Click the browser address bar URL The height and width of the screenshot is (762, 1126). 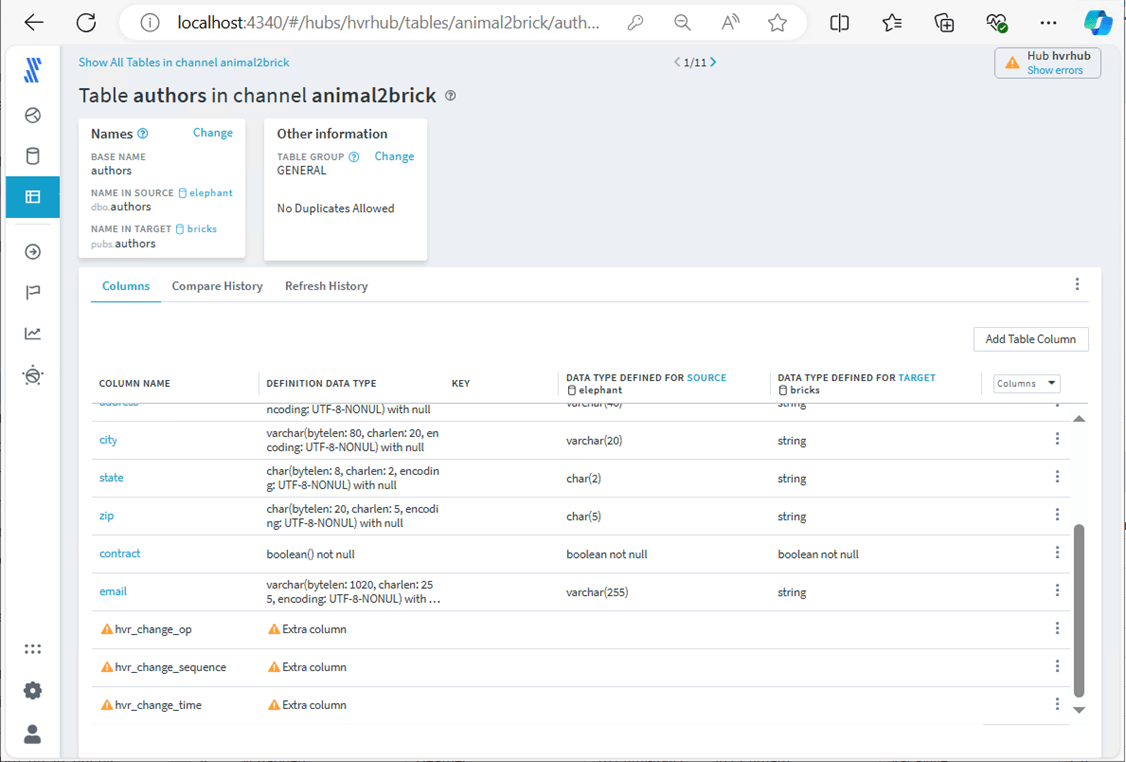tap(388, 23)
